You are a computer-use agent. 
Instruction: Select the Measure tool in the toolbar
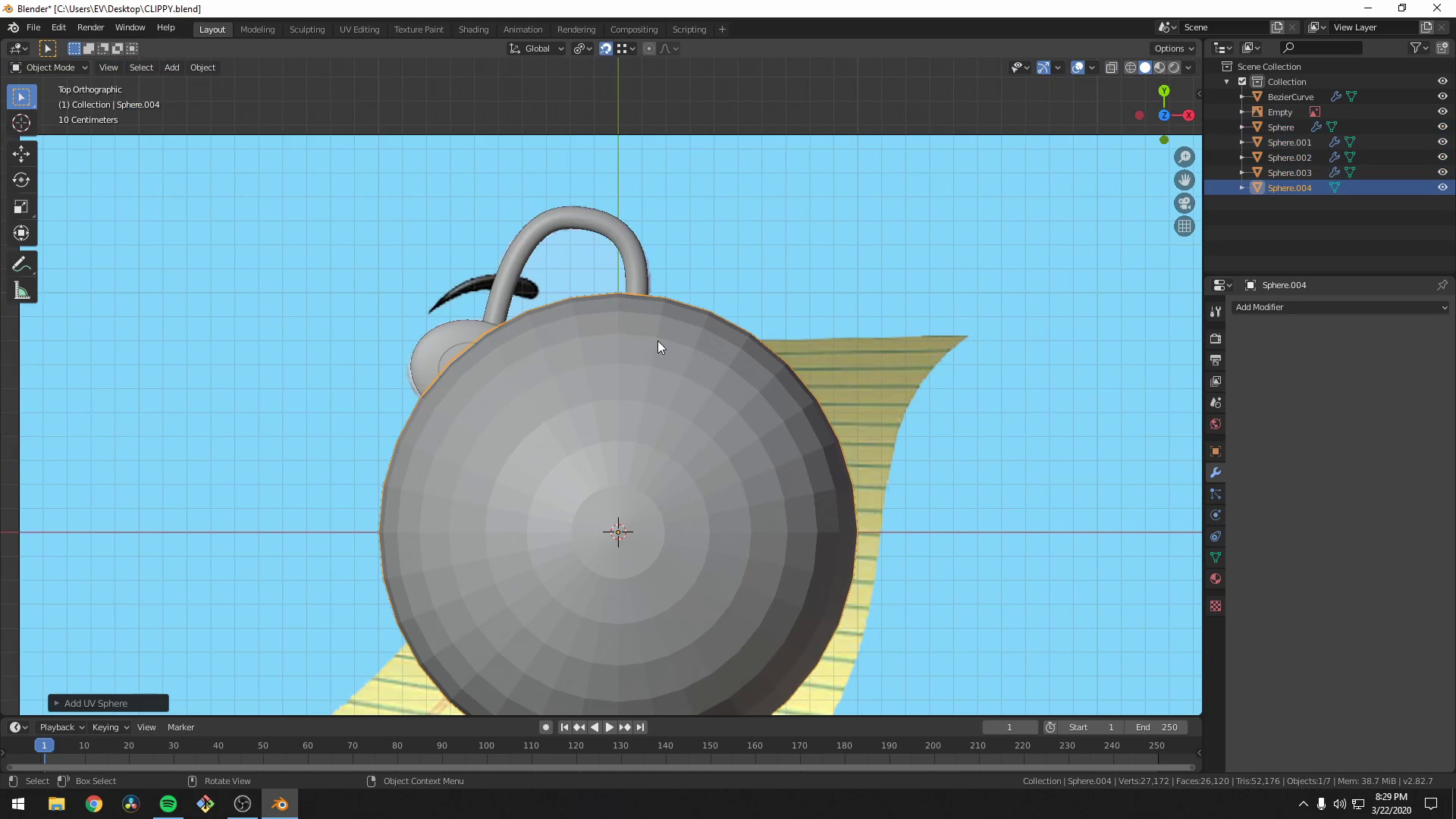(21, 290)
